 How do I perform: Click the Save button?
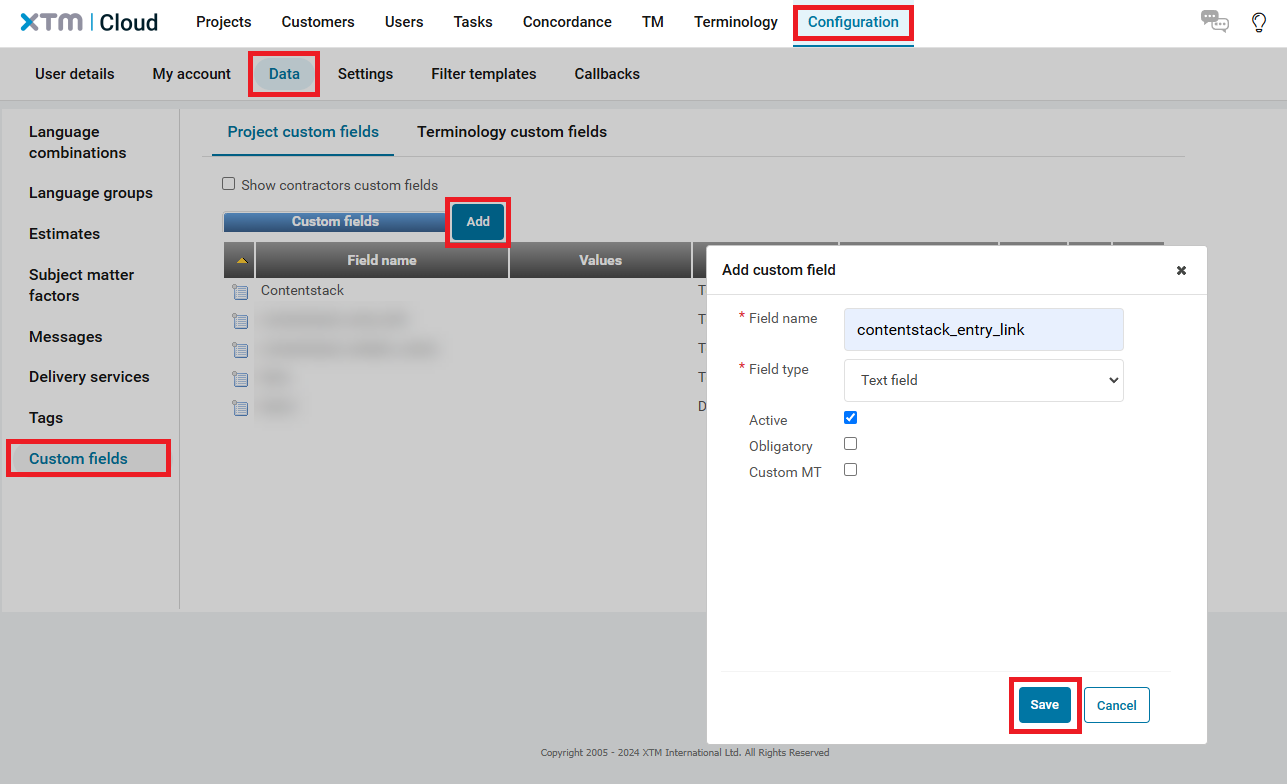point(1045,705)
